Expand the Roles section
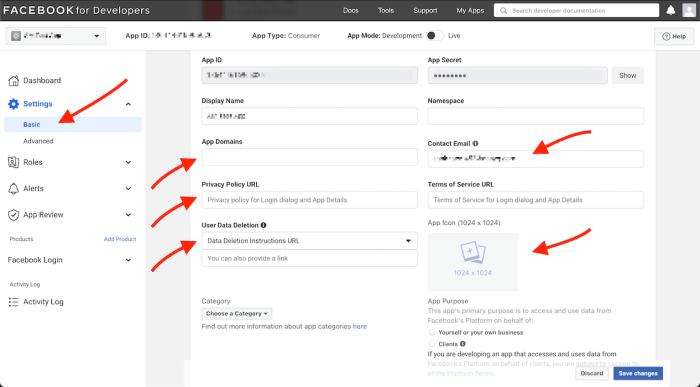Image resolution: width=700 pixels, height=387 pixels. point(128,162)
